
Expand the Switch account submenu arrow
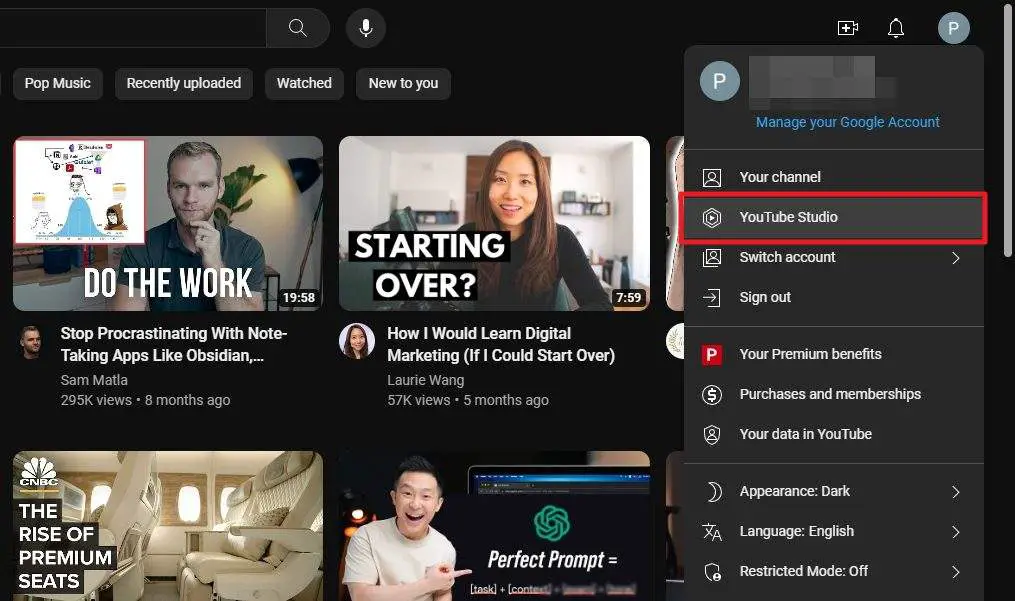click(955, 258)
